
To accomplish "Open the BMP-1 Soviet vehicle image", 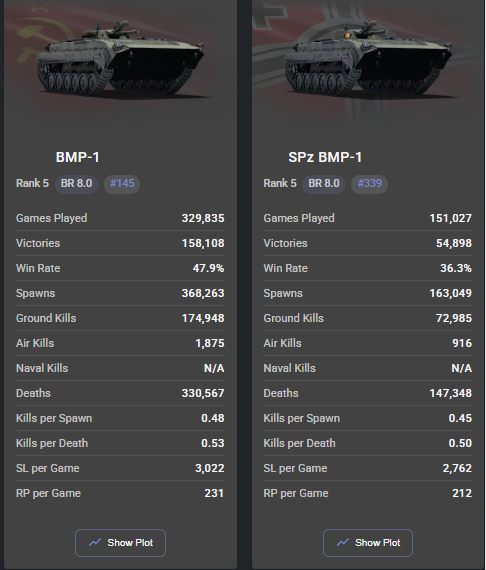I will coord(121,60).
